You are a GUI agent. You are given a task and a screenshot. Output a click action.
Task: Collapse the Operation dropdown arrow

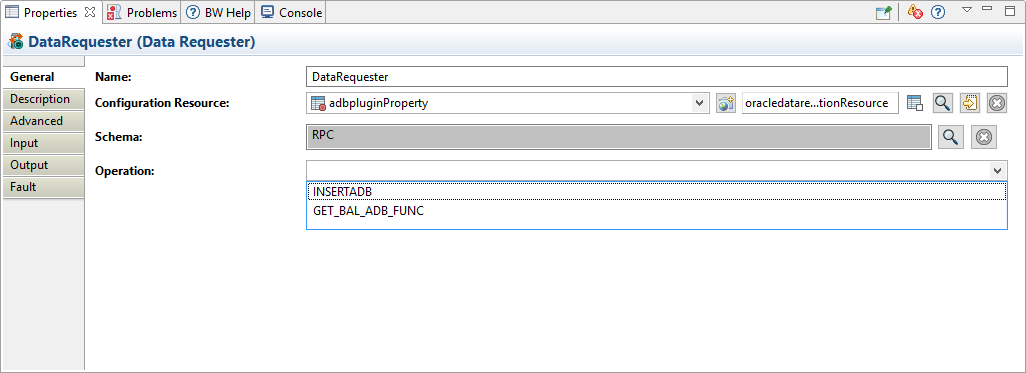(997, 170)
